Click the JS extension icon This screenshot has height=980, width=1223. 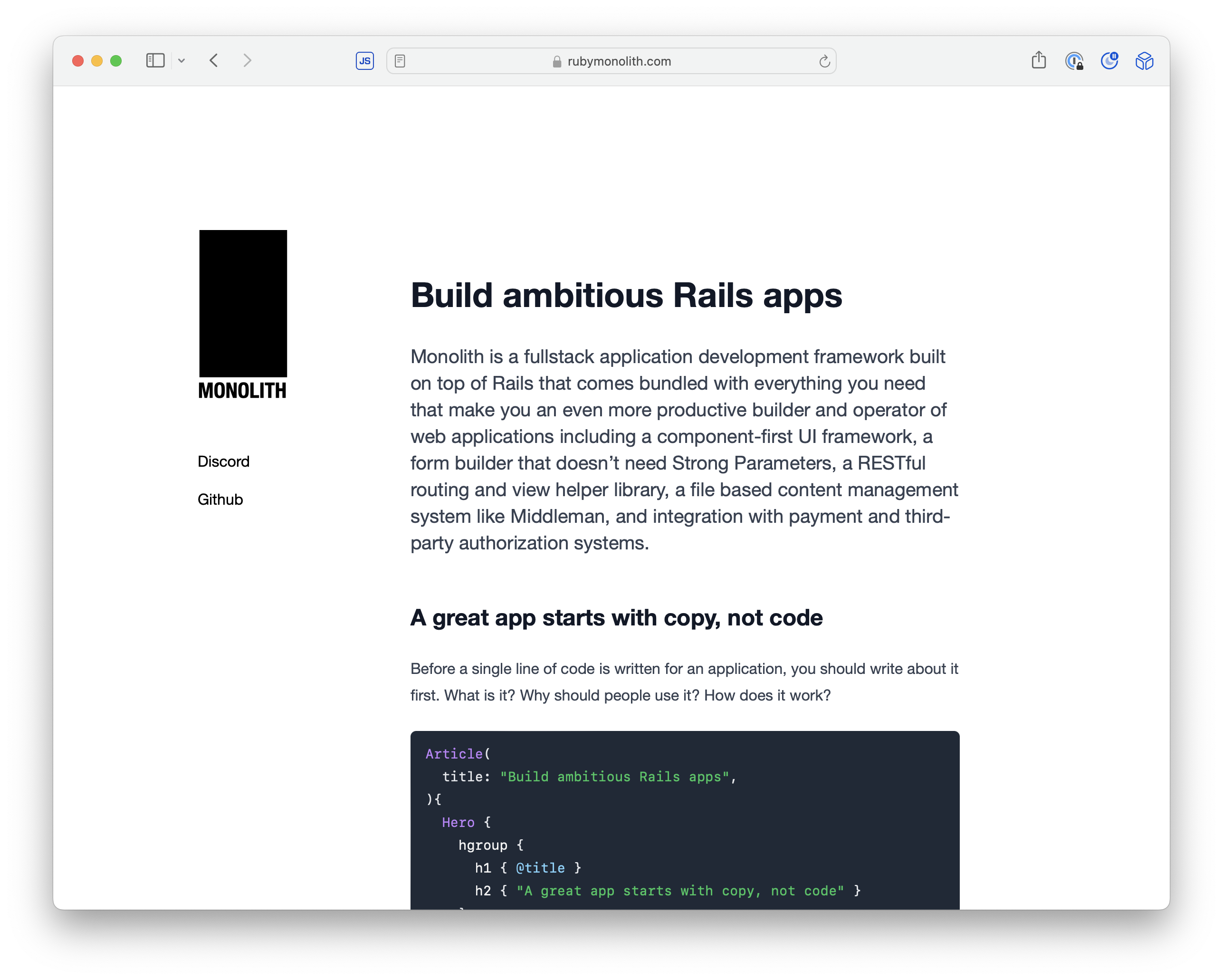pos(365,61)
